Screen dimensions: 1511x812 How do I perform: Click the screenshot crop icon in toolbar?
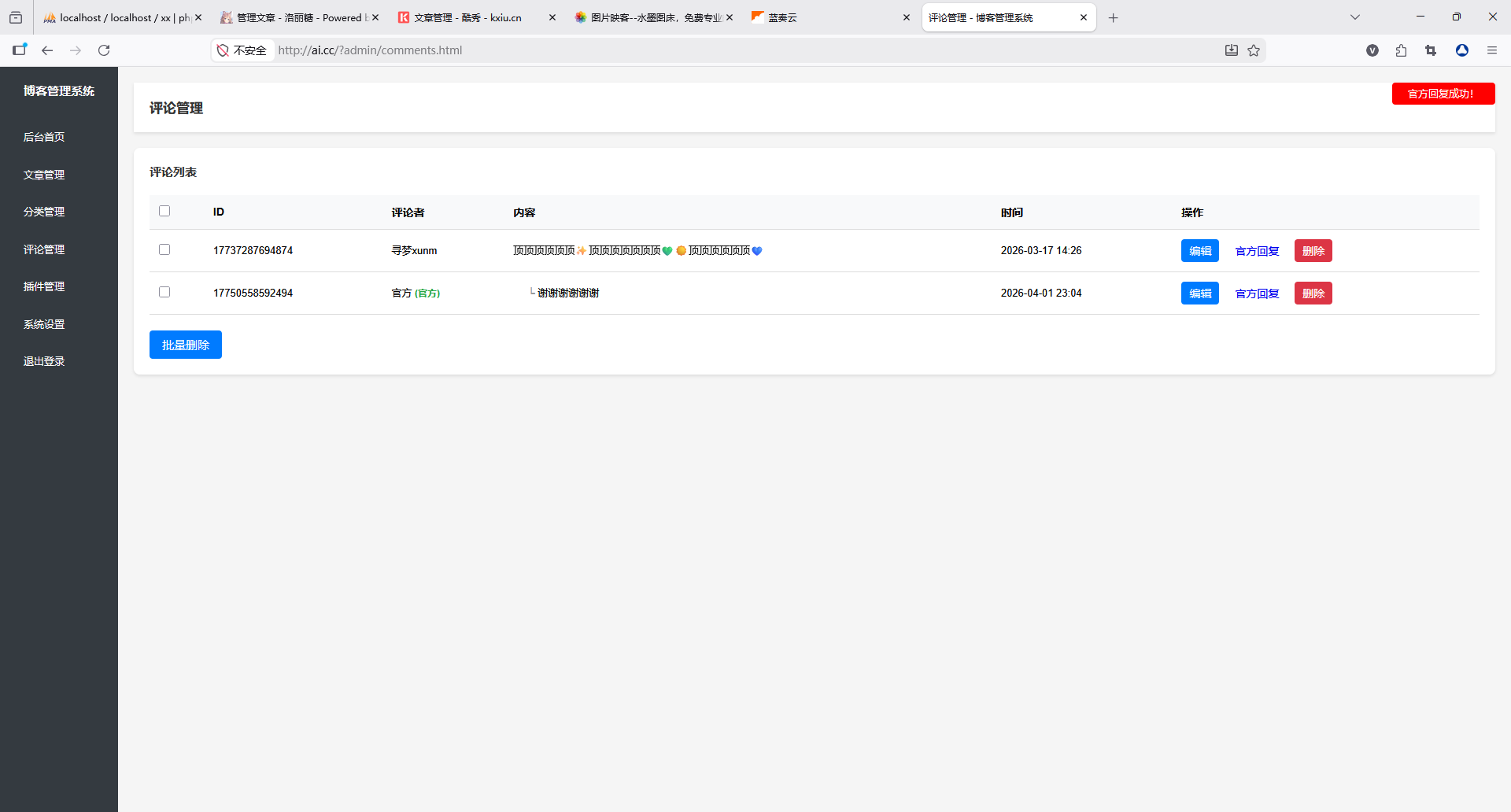[1431, 50]
